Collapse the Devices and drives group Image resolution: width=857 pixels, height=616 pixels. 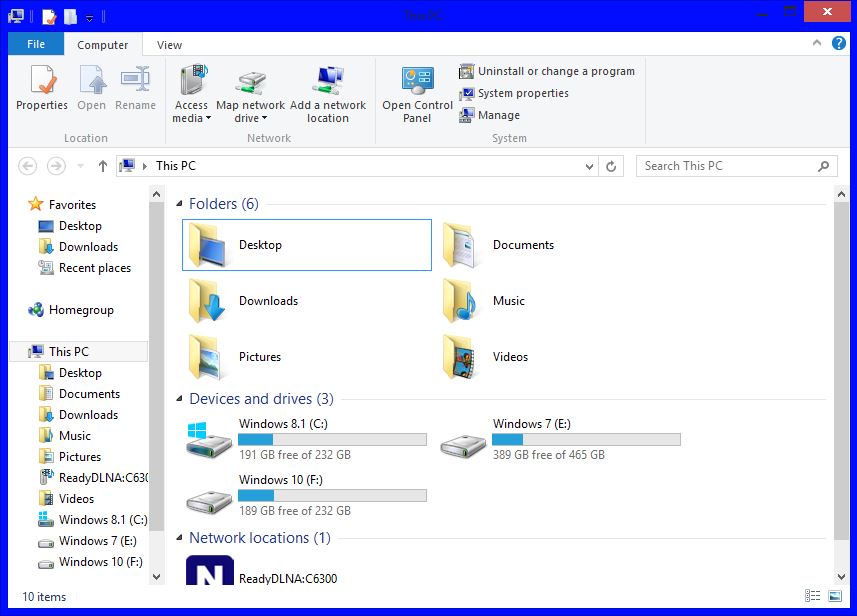tap(180, 400)
